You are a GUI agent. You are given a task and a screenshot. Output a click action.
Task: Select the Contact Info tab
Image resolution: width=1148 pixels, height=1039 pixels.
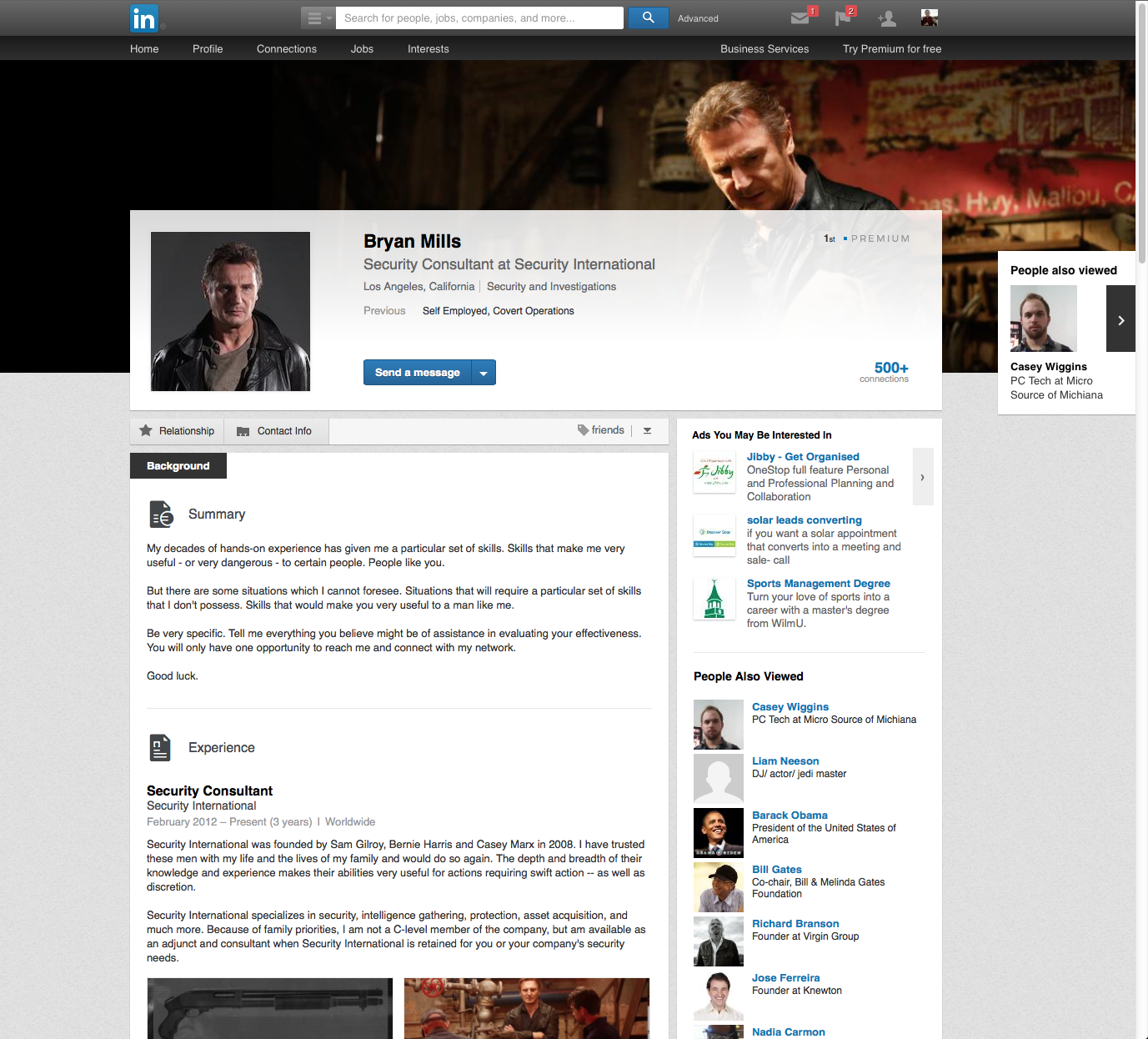pos(277,431)
